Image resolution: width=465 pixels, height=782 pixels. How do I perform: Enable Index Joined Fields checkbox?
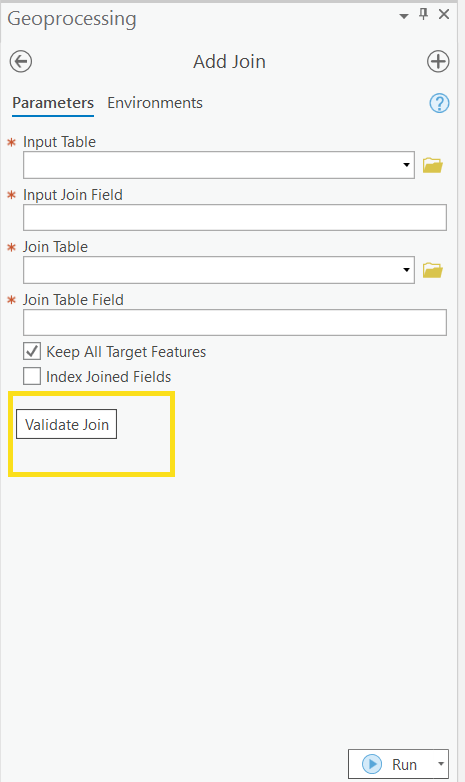click(x=32, y=376)
